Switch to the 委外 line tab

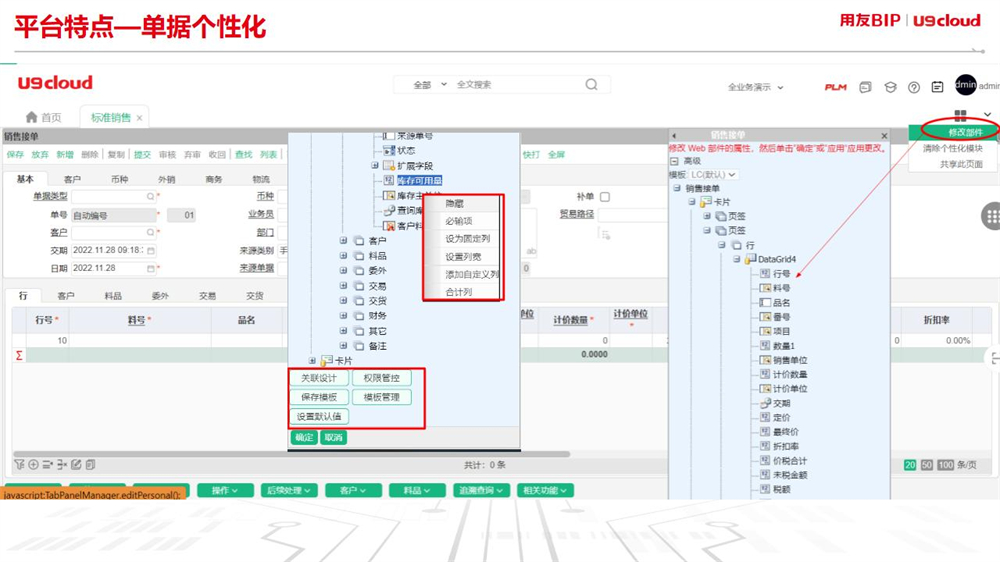tap(160, 296)
